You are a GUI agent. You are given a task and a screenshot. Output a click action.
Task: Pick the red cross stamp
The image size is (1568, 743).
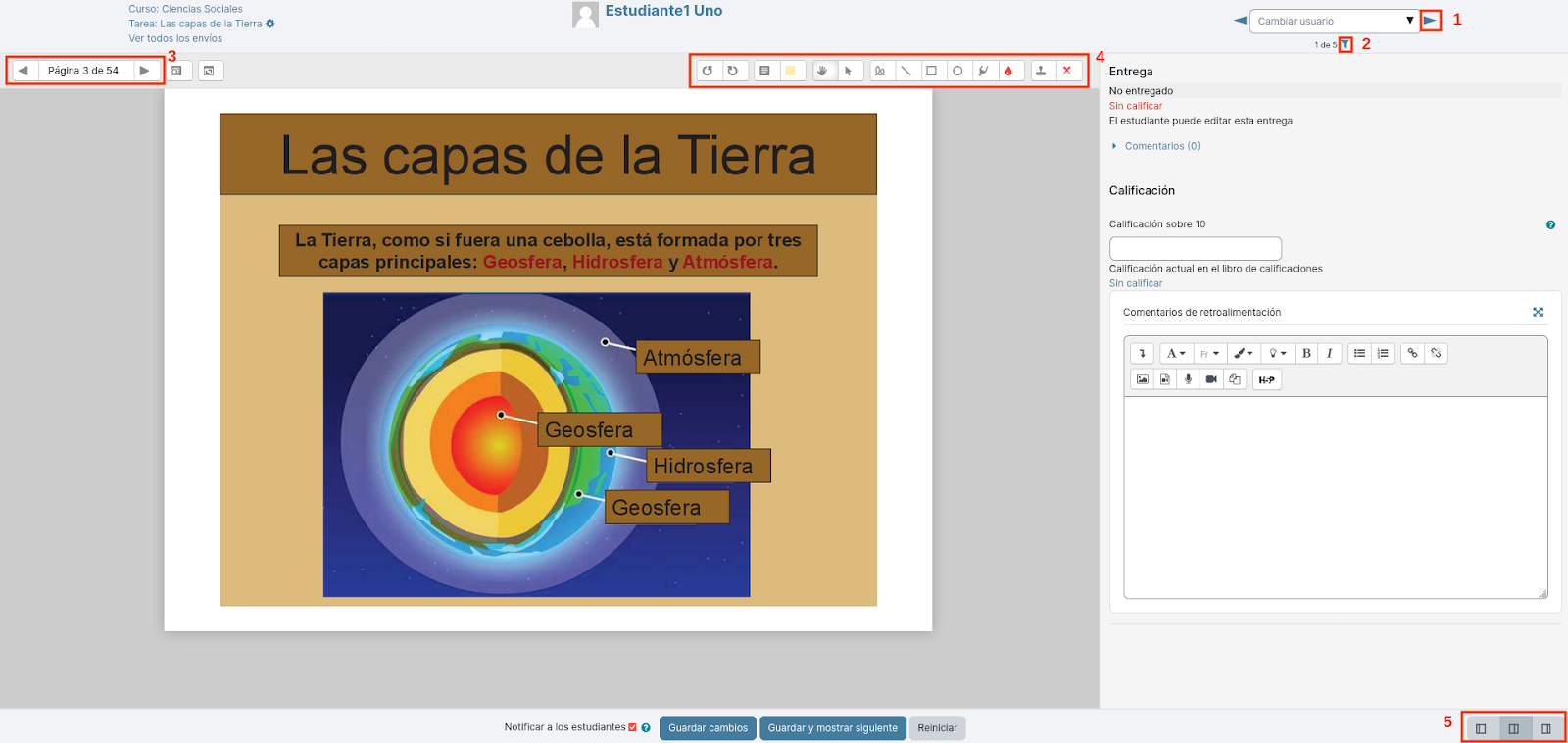(x=1067, y=71)
